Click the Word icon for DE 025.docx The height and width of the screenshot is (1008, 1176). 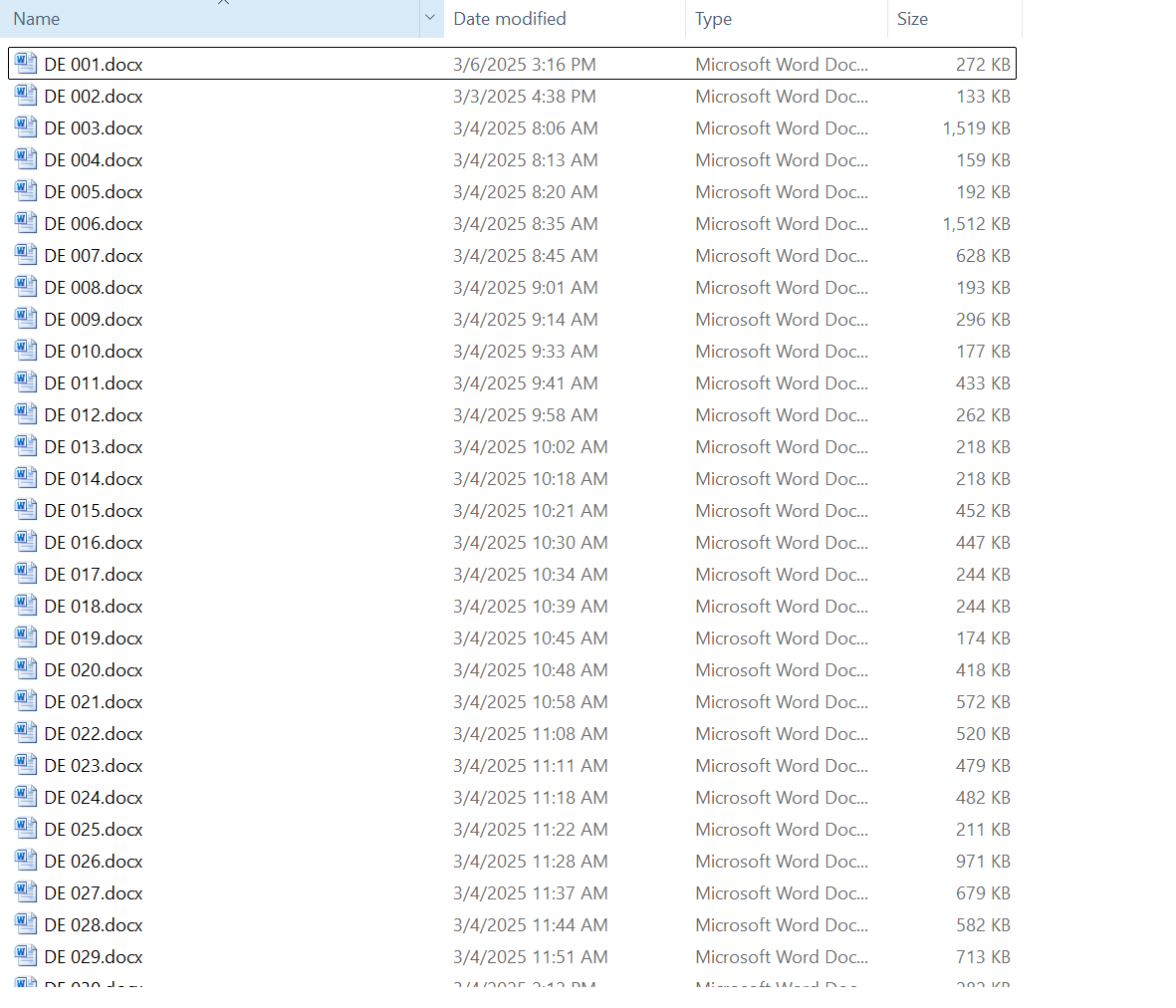[26, 829]
